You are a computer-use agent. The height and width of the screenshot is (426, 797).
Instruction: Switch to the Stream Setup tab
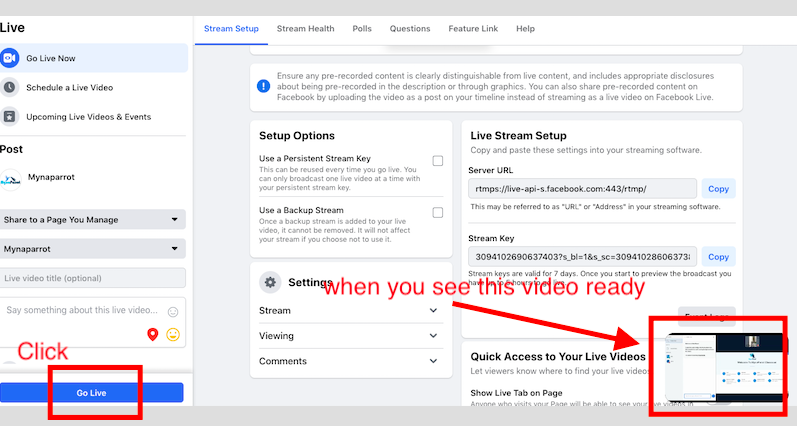(231, 29)
